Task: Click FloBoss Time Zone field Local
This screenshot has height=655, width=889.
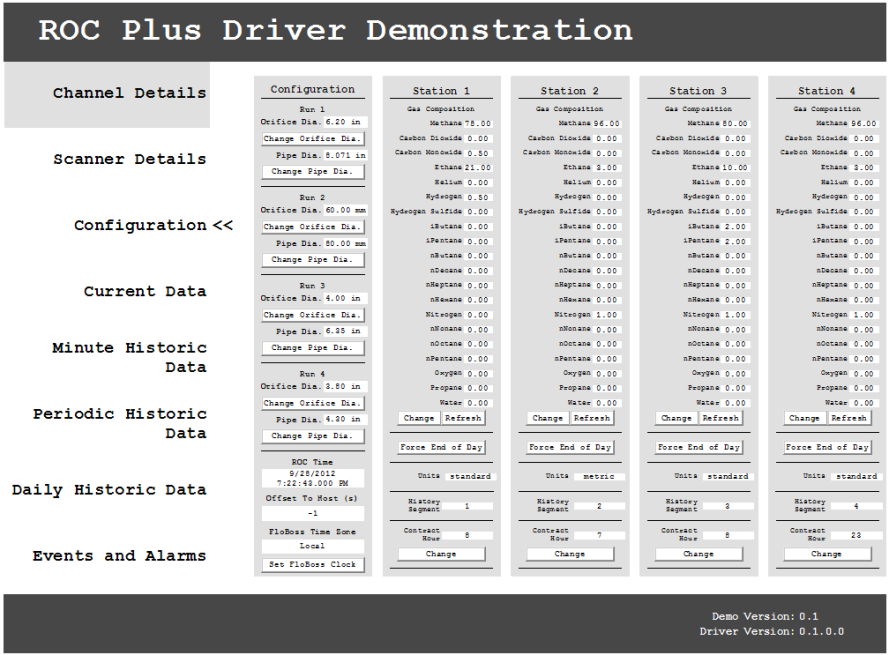Action: point(312,546)
